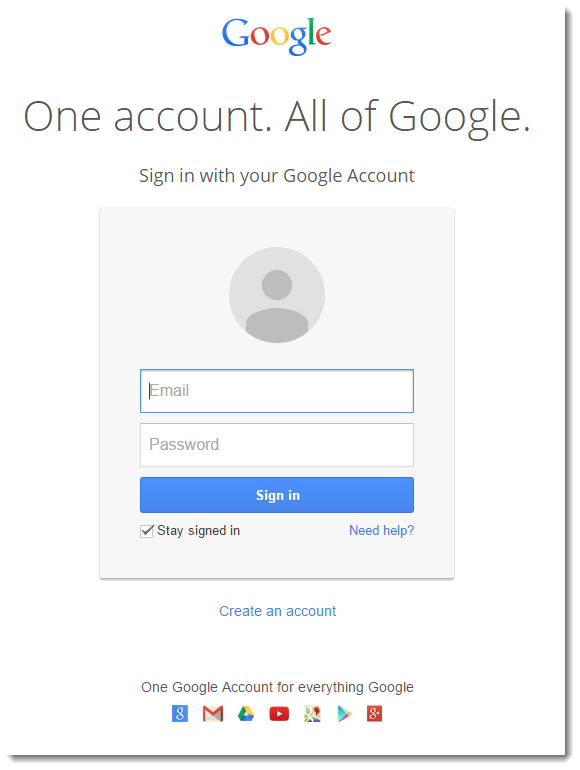
Task: Click the blue Google Search icon
Action: [x=180, y=714]
